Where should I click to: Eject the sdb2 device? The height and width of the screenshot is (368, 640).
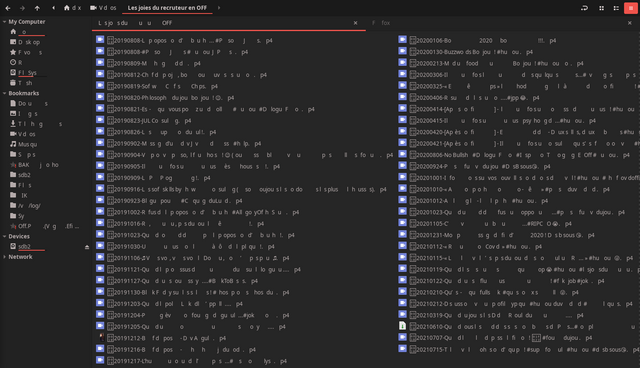click(x=87, y=247)
